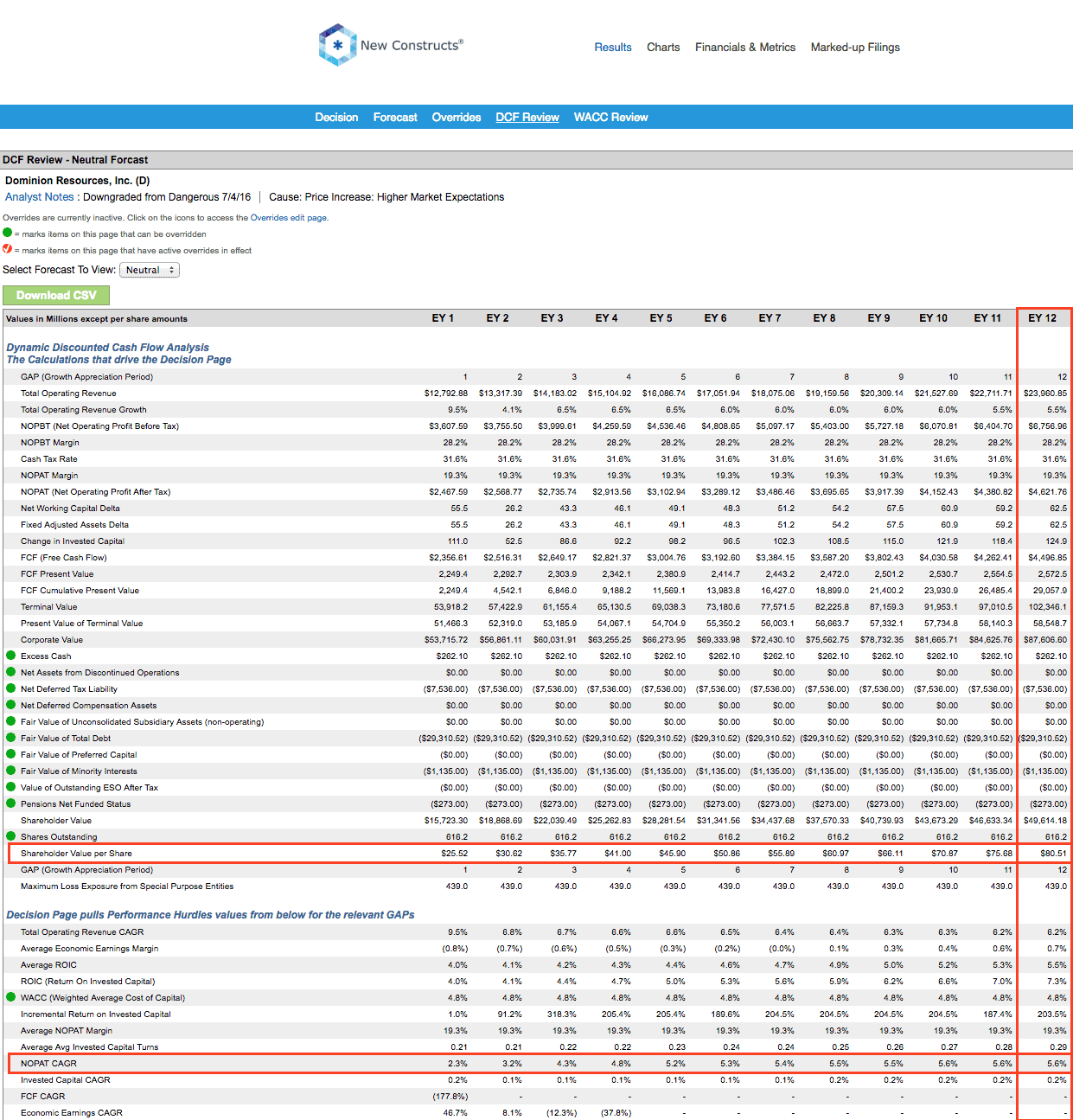Click the FCF (Free Cash Flow) row label
Viewport: 1073px width, 1120px height.
[x=64, y=558]
